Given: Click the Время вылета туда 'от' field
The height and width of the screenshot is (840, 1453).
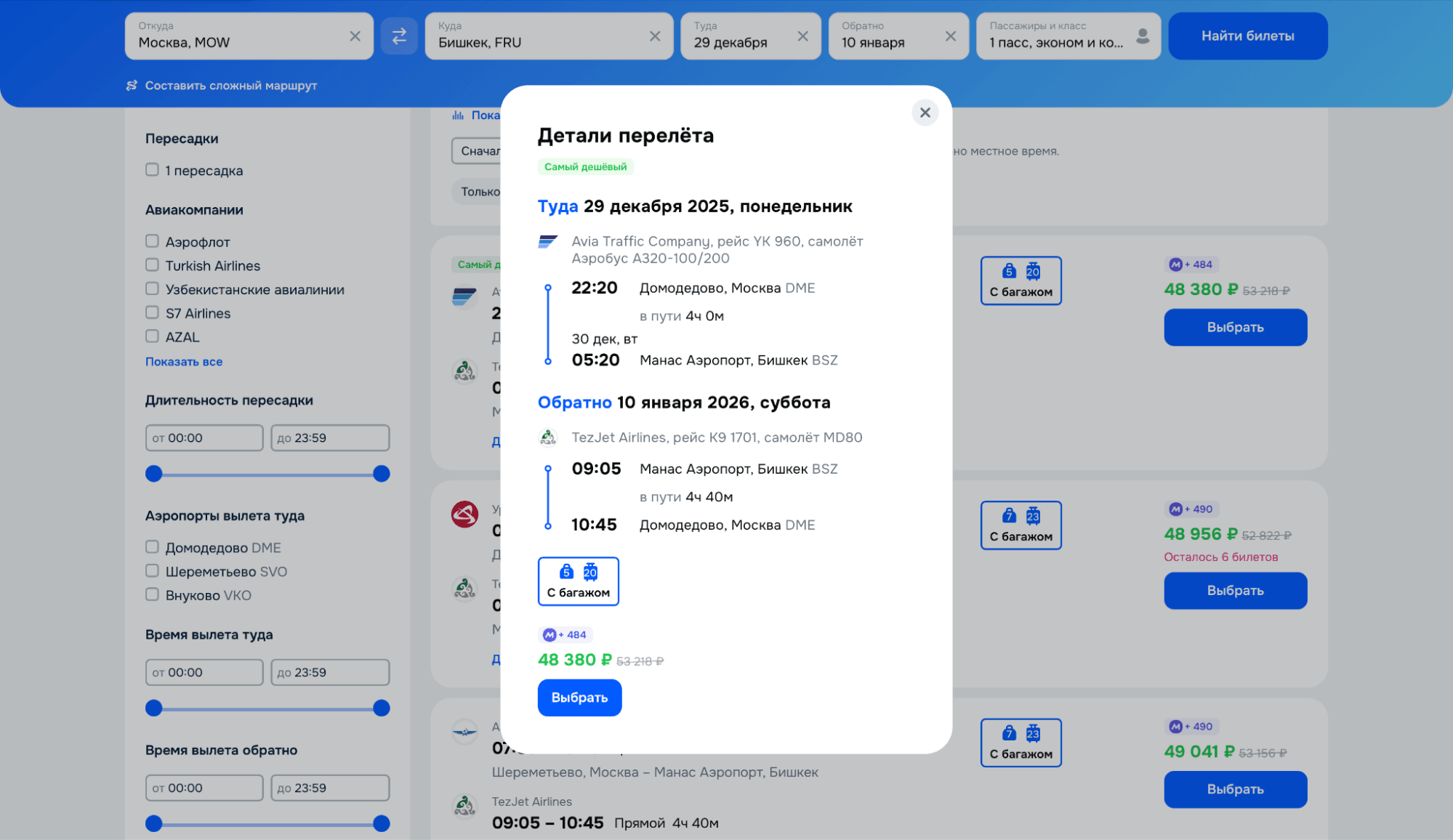Looking at the screenshot, I should click(204, 672).
